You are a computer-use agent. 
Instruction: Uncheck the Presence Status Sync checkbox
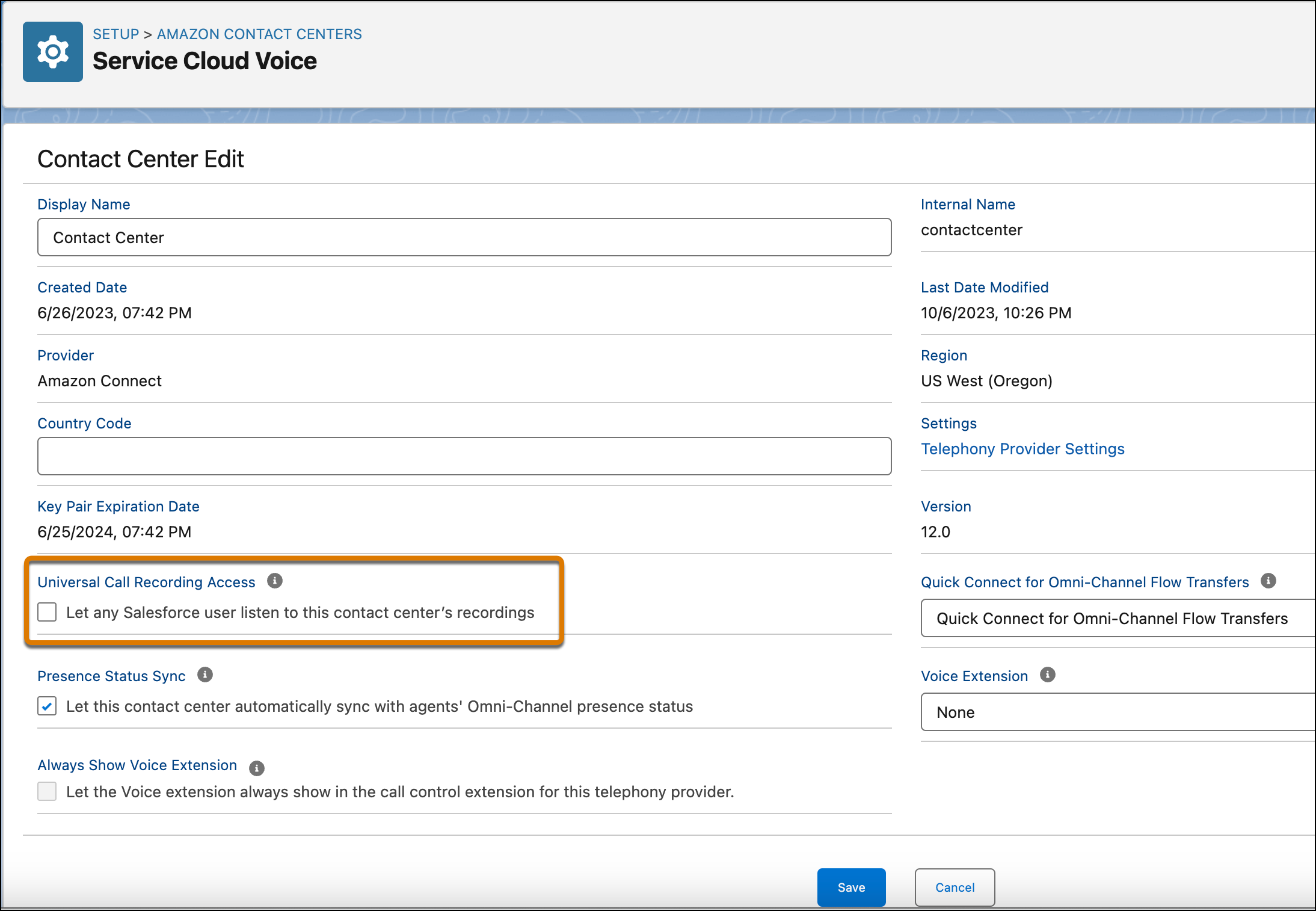click(x=47, y=706)
